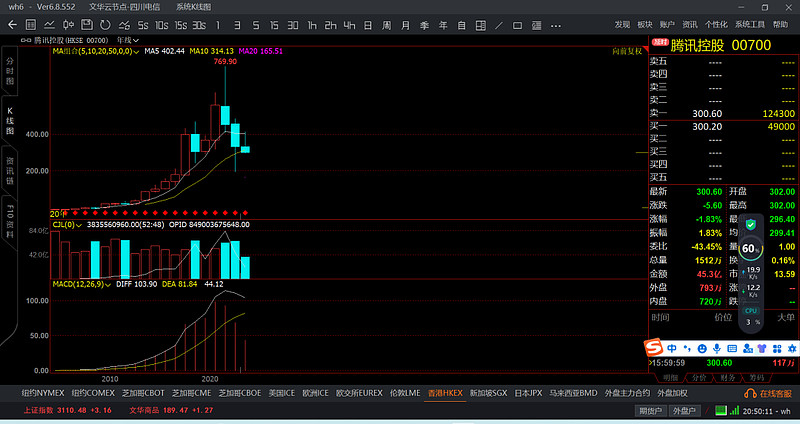The height and width of the screenshot is (424, 800).
Task: Select the 分价 bottom tab
Action: click(x=699, y=378)
